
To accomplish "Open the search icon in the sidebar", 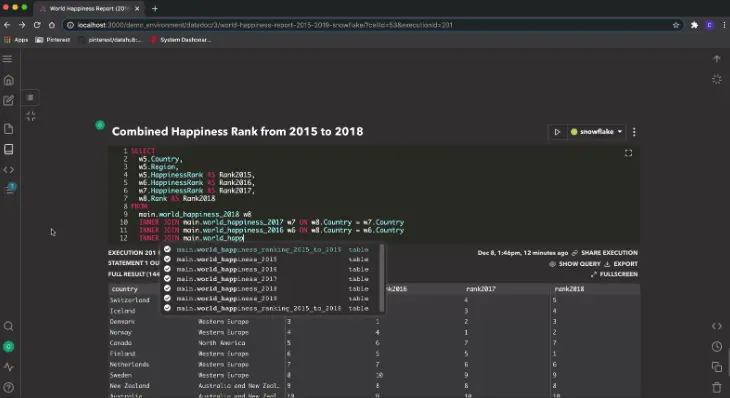I will (8, 326).
